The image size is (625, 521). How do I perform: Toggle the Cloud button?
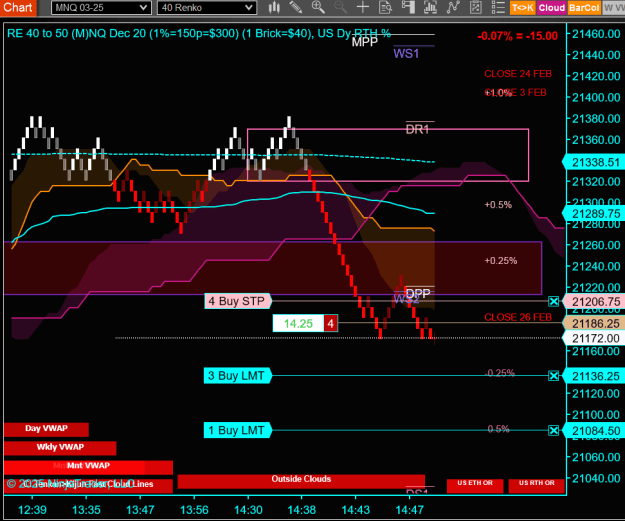[552, 8]
